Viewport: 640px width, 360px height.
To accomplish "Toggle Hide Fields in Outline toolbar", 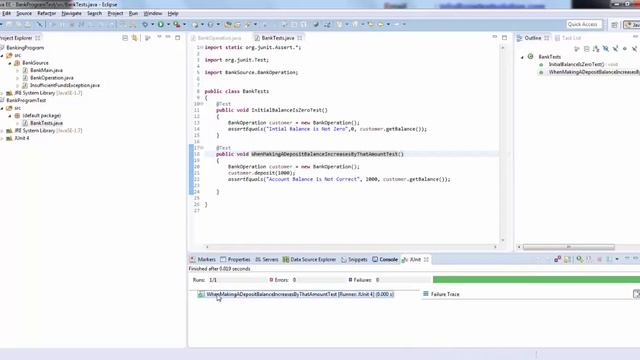I will tap(606, 49).
